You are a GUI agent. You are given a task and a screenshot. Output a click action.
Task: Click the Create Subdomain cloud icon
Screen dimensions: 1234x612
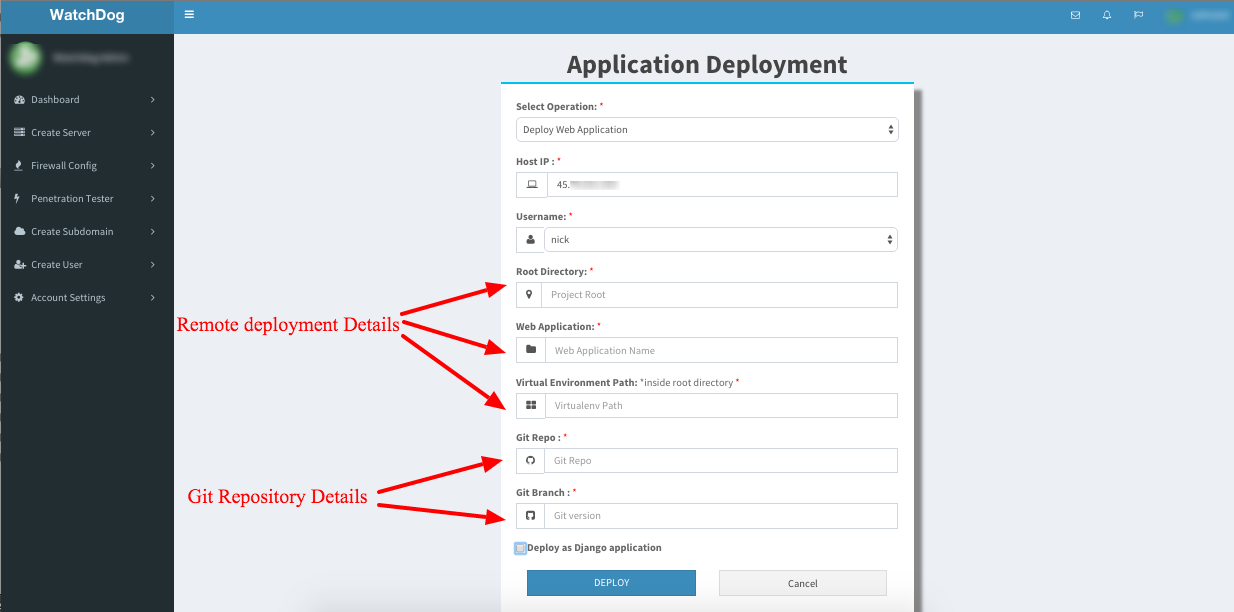(x=20, y=232)
